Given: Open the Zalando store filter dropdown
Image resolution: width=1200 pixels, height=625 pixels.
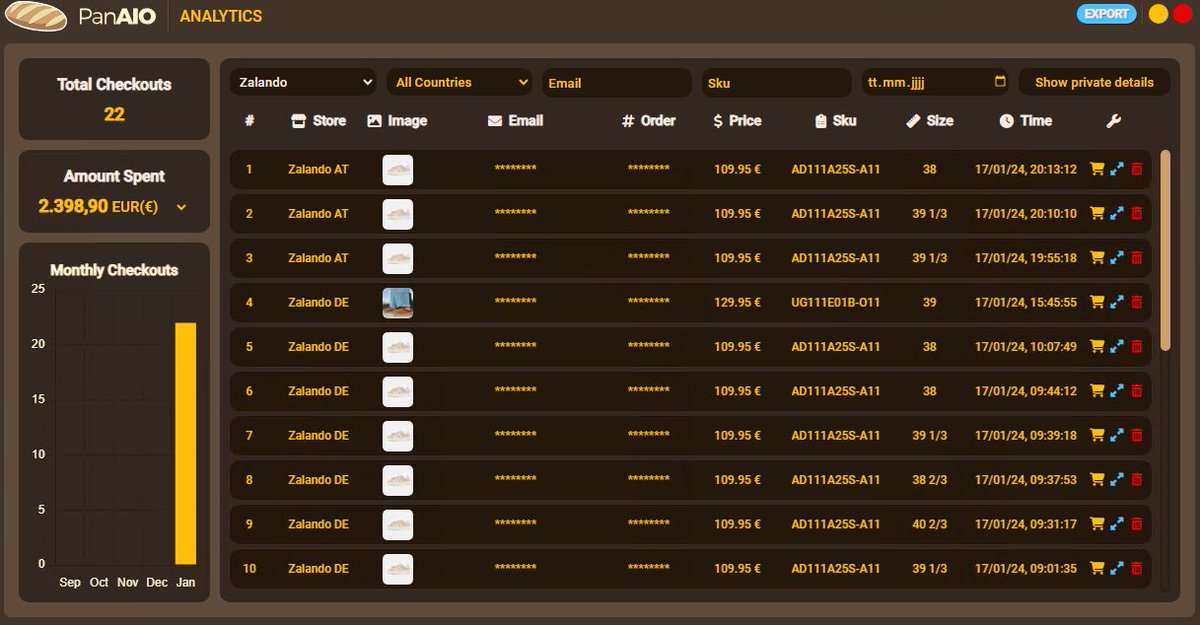Looking at the screenshot, I should [x=303, y=82].
